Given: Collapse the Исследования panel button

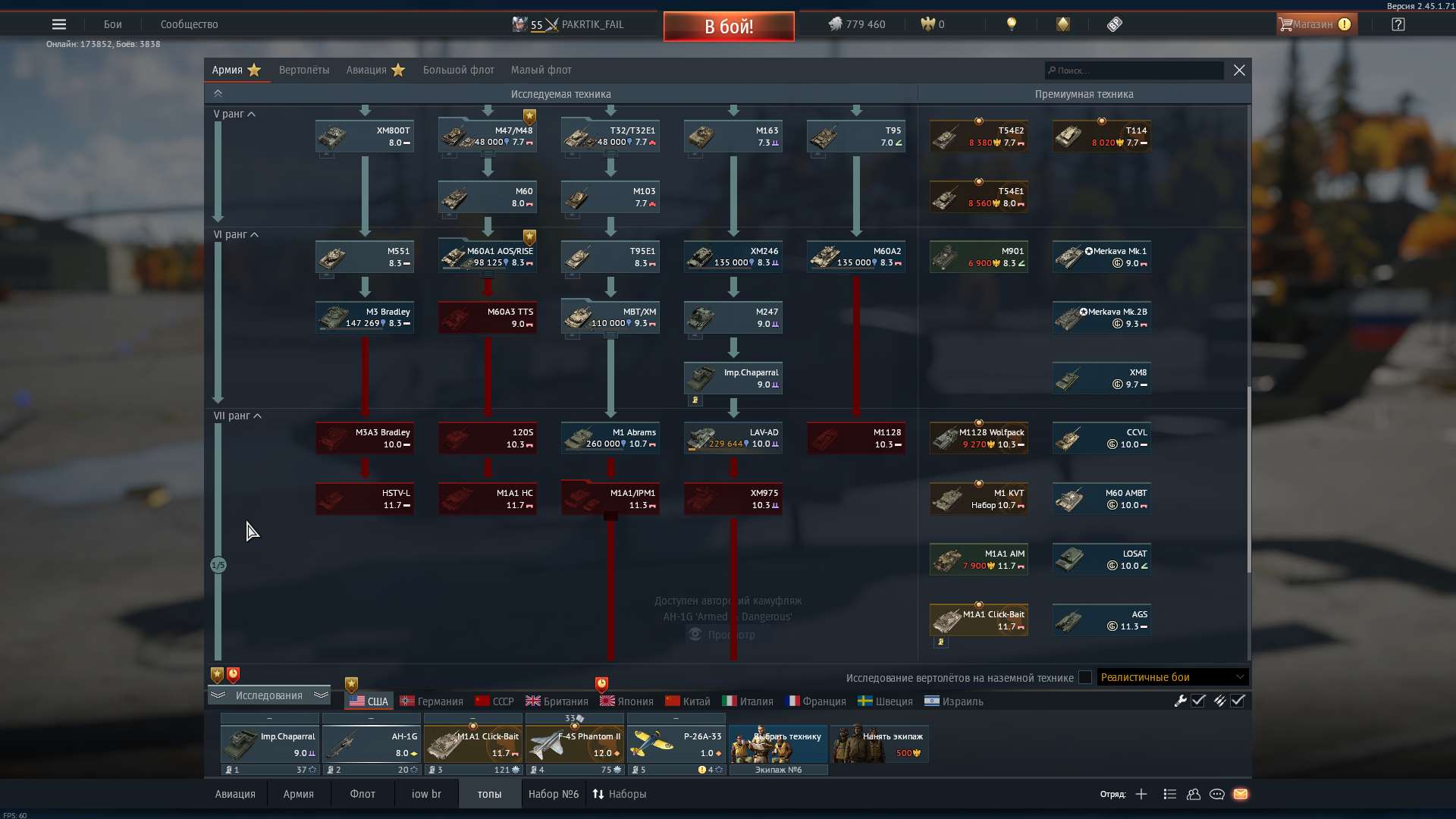Looking at the screenshot, I should pyautogui.click(x=269, y=695).
